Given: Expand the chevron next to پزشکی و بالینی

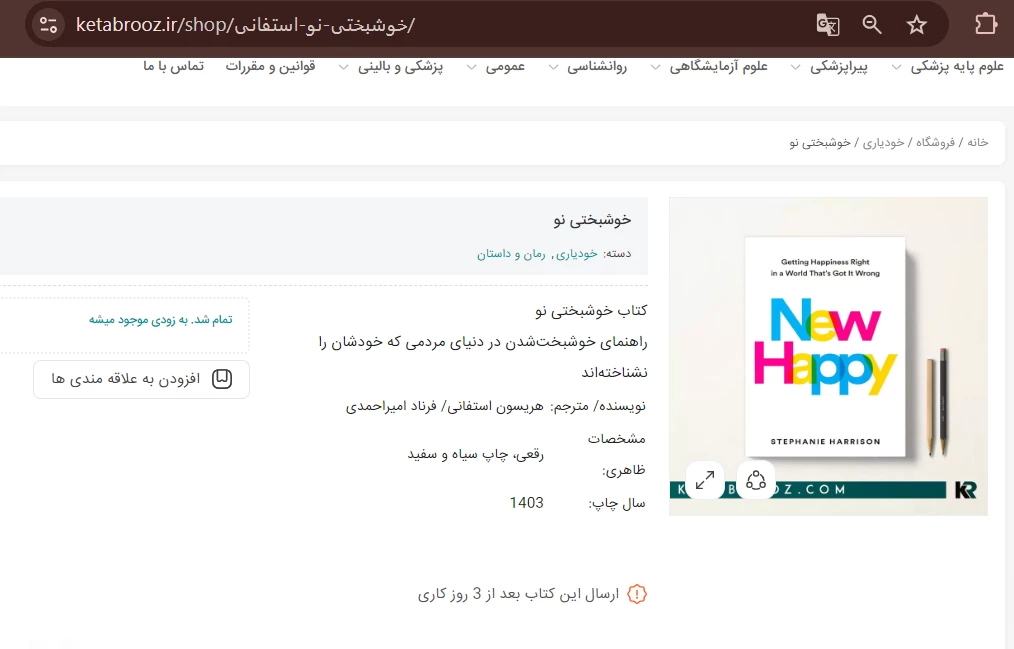Looking at the screenshot, I should coord(344,67).
